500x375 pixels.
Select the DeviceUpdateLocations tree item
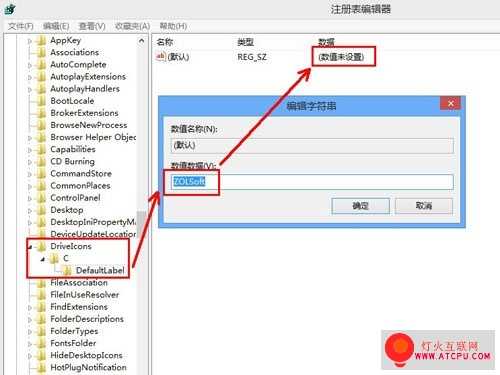(x=93, y=234)
